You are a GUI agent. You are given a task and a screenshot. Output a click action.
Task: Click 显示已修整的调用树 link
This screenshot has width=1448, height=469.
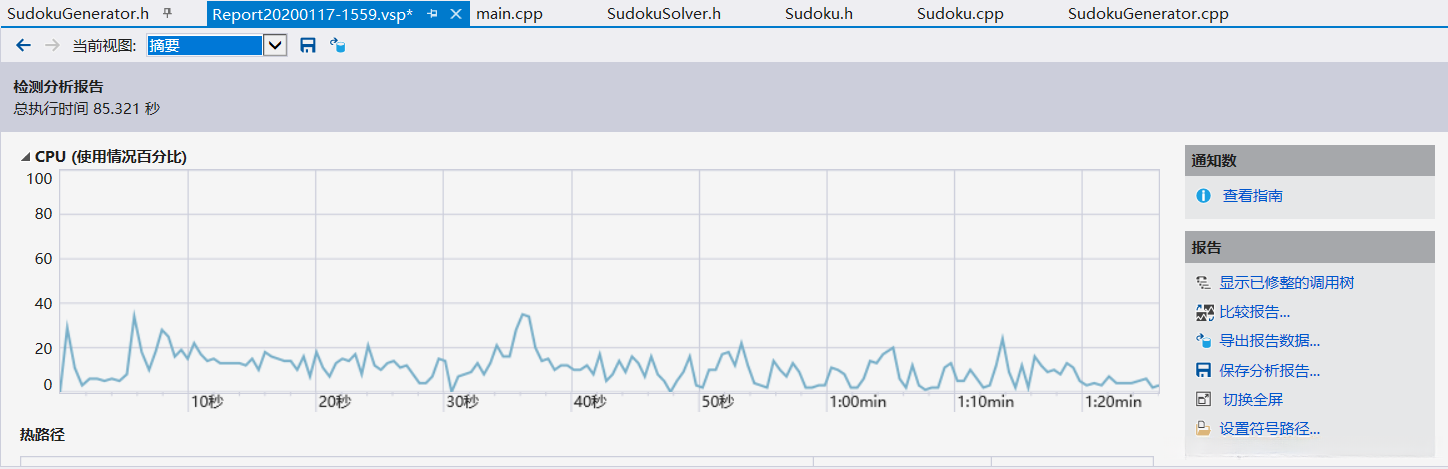1287,283
